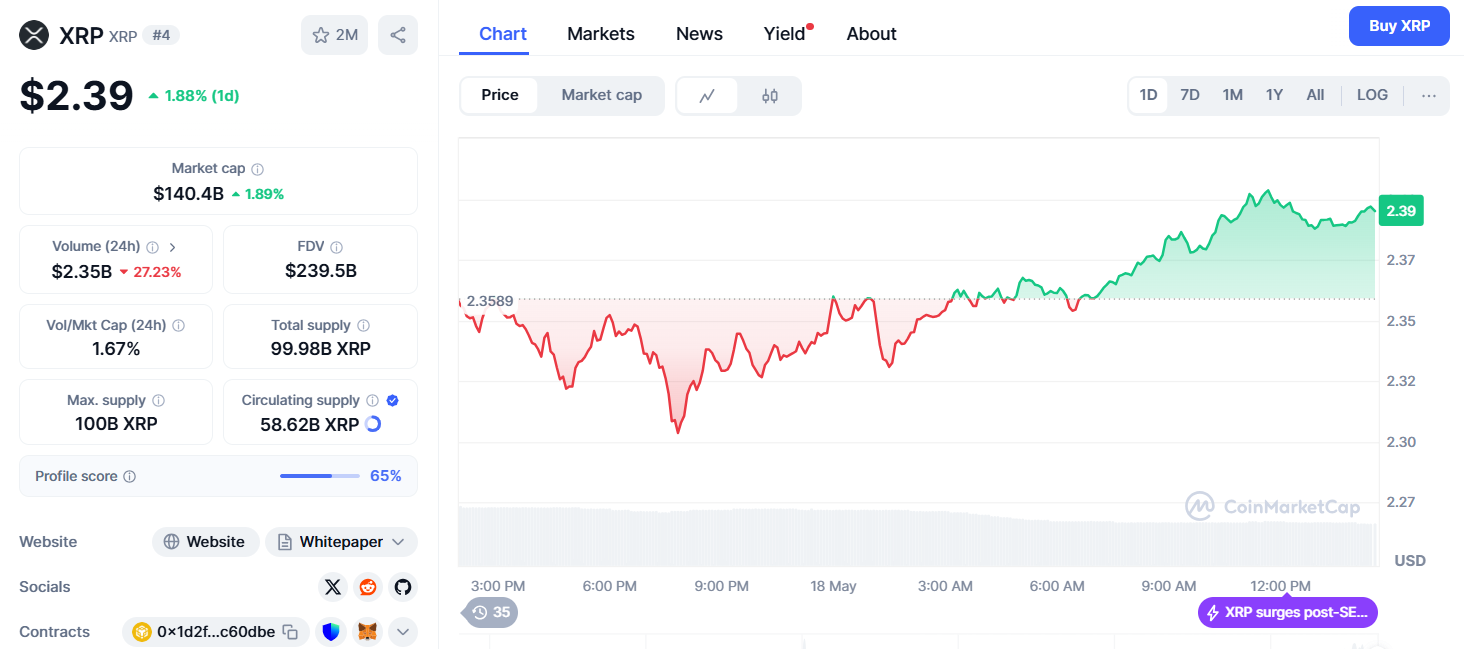1464x649 pixels.
Task: Open the GitHub social link
Action: coord(403,587)
